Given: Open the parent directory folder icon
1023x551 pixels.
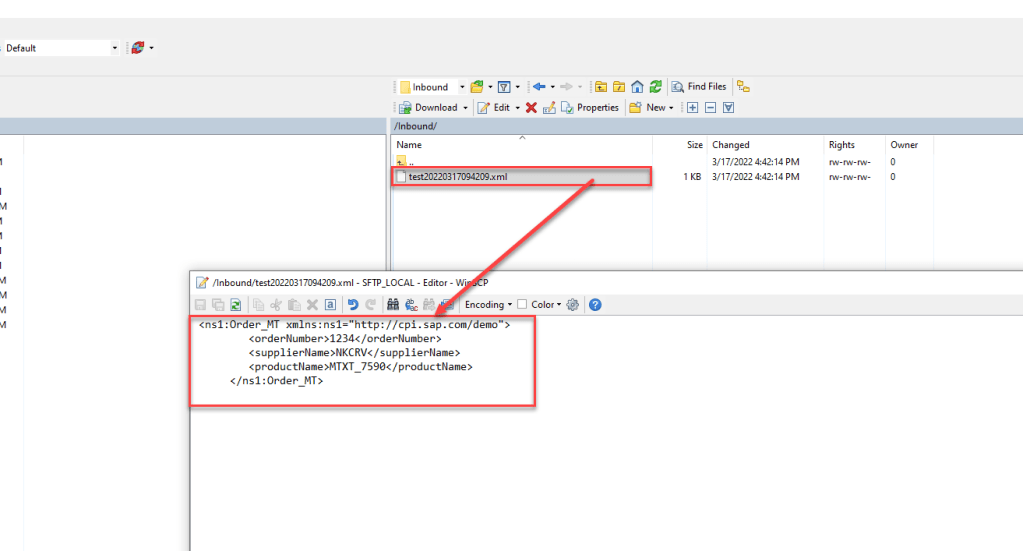Looking at the screenshot, I should (600, 87).
